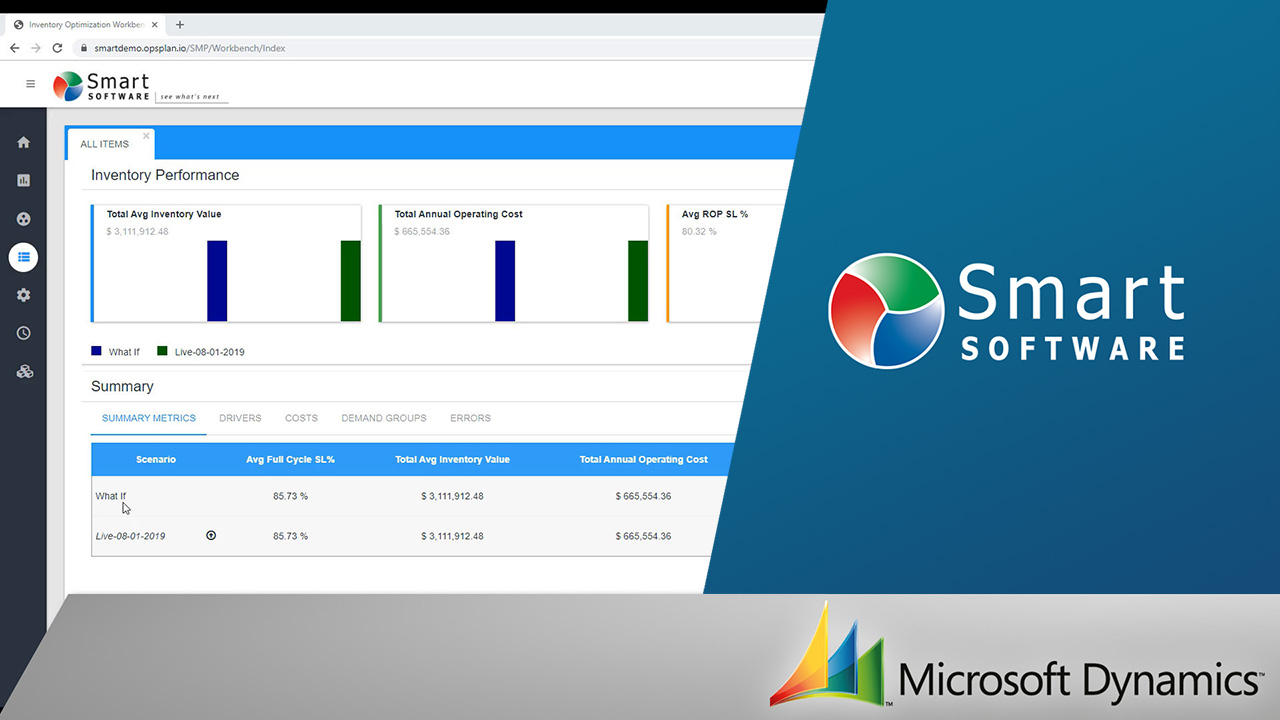Click the green Live bar in Total Avg Inventory Value
Screen dimensions: 1280x720
point(350,281)
